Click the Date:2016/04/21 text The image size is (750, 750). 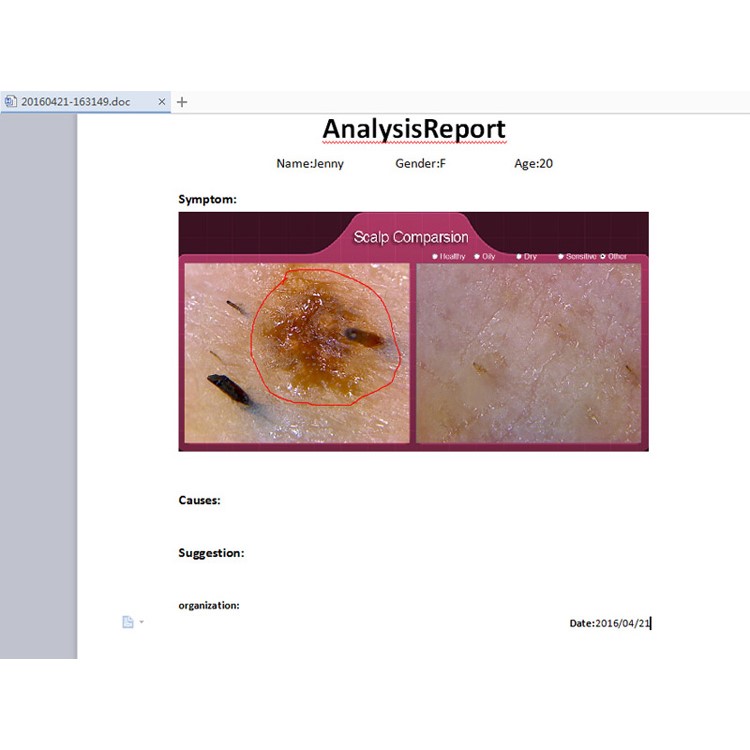coord(610,623)
